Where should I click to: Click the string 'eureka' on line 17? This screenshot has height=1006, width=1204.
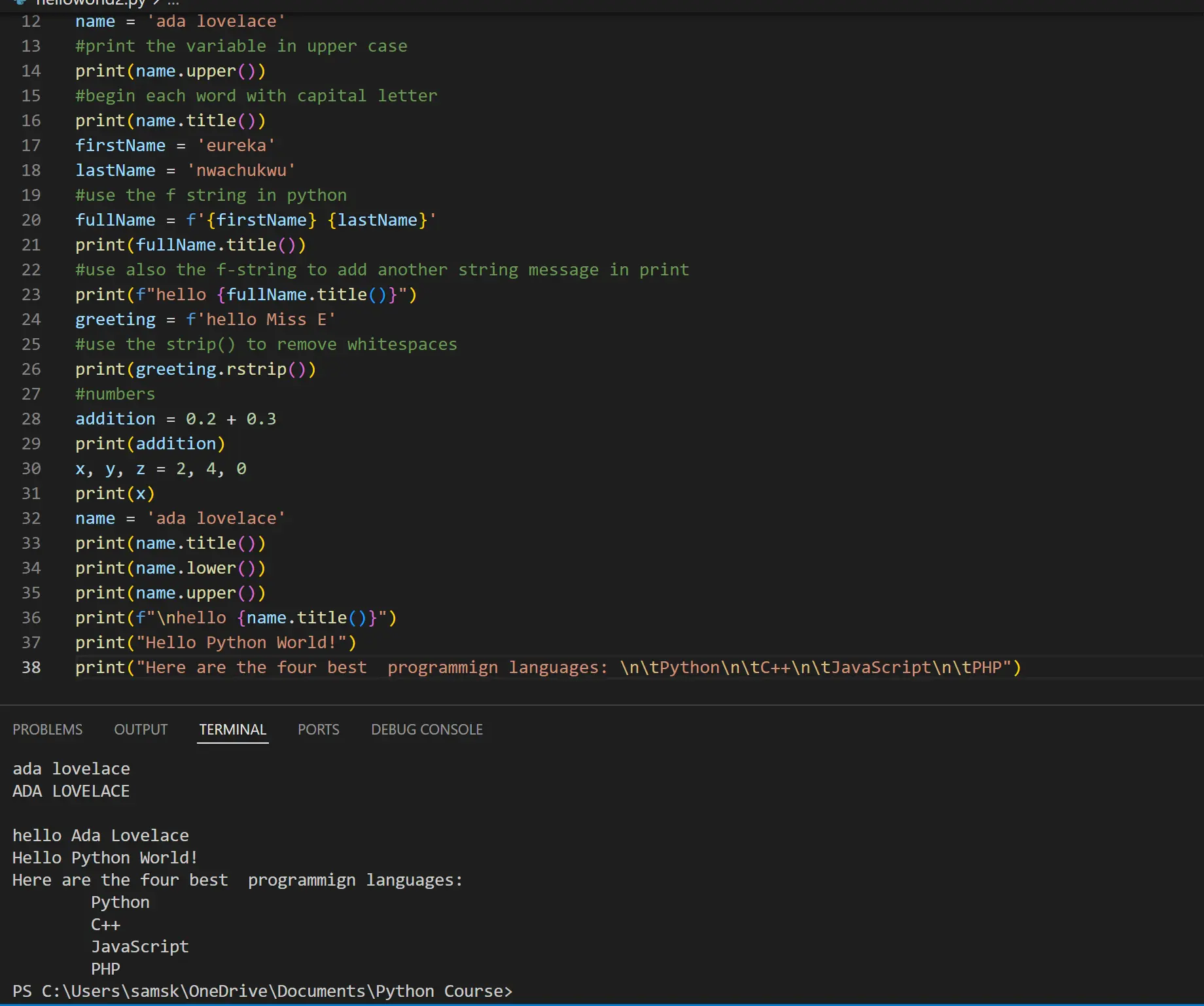(x=236, y=145)
